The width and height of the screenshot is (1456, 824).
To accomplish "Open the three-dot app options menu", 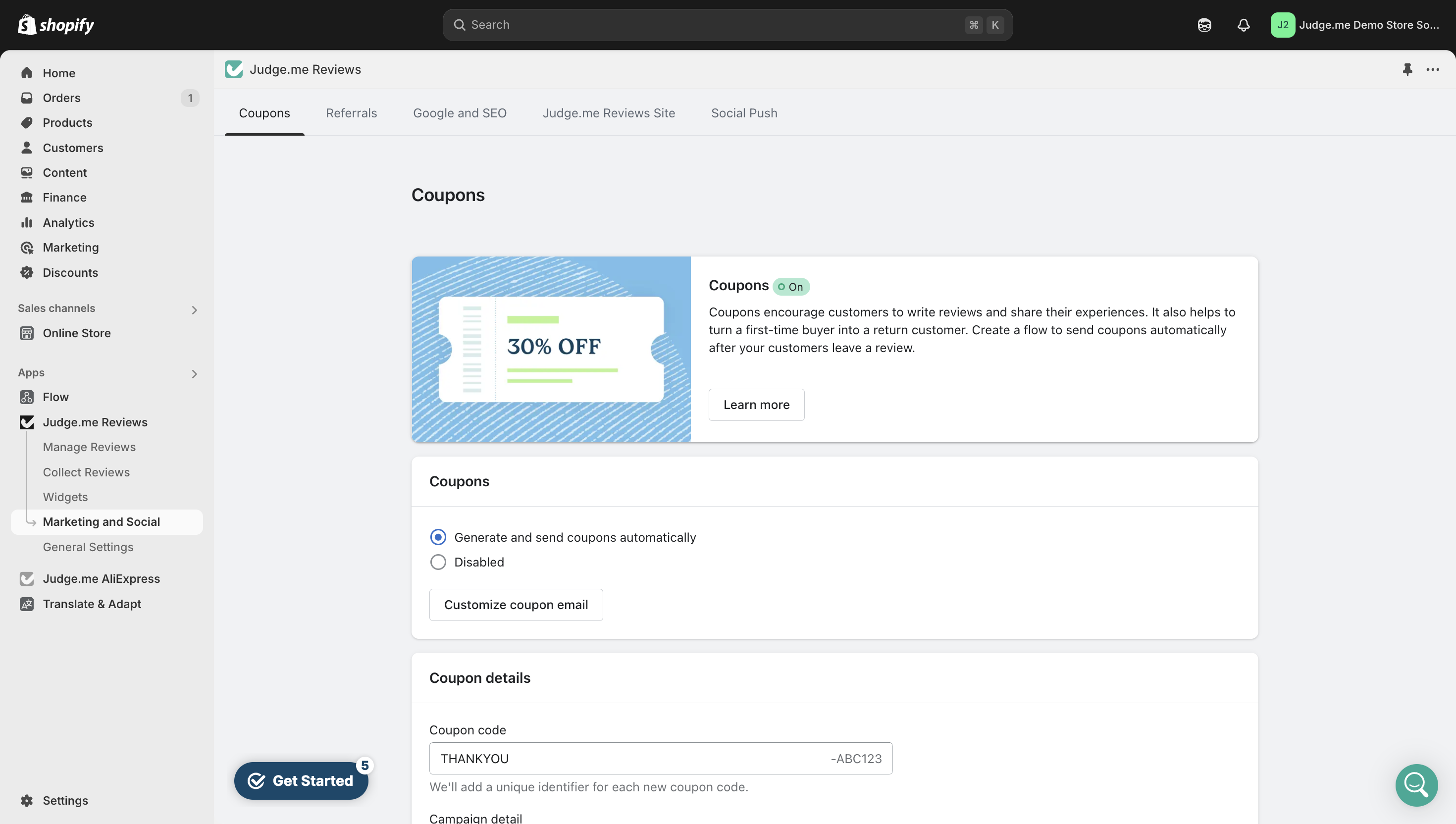I will coord(1432,70).
